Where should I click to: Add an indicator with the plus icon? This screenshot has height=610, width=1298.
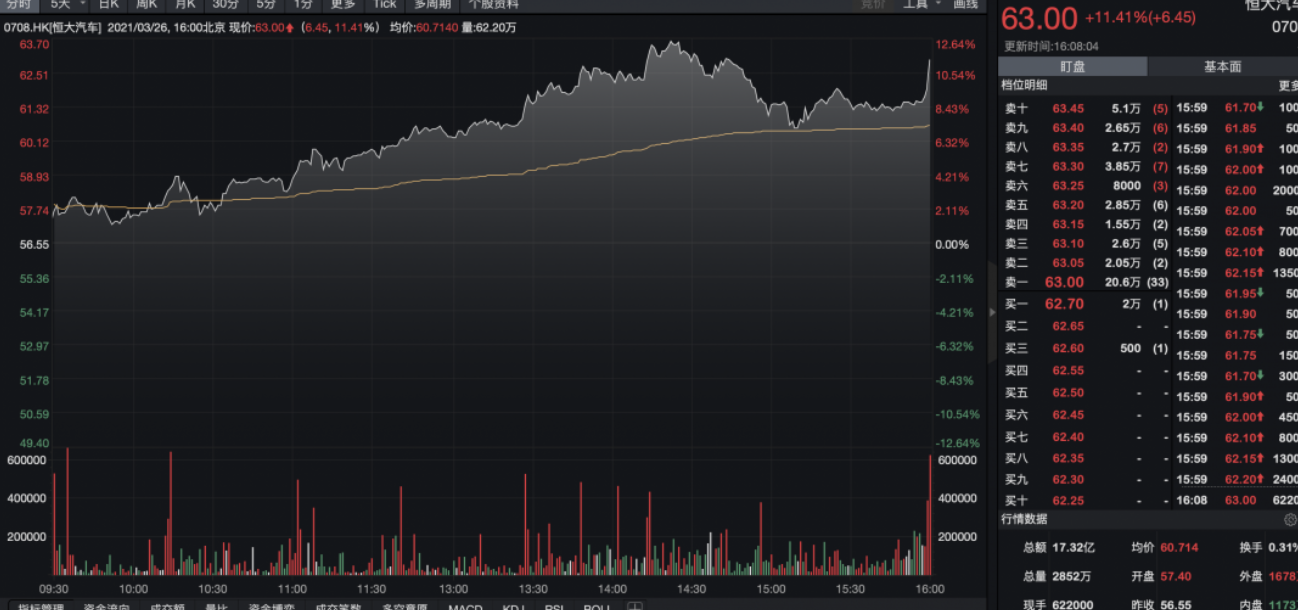634,606
